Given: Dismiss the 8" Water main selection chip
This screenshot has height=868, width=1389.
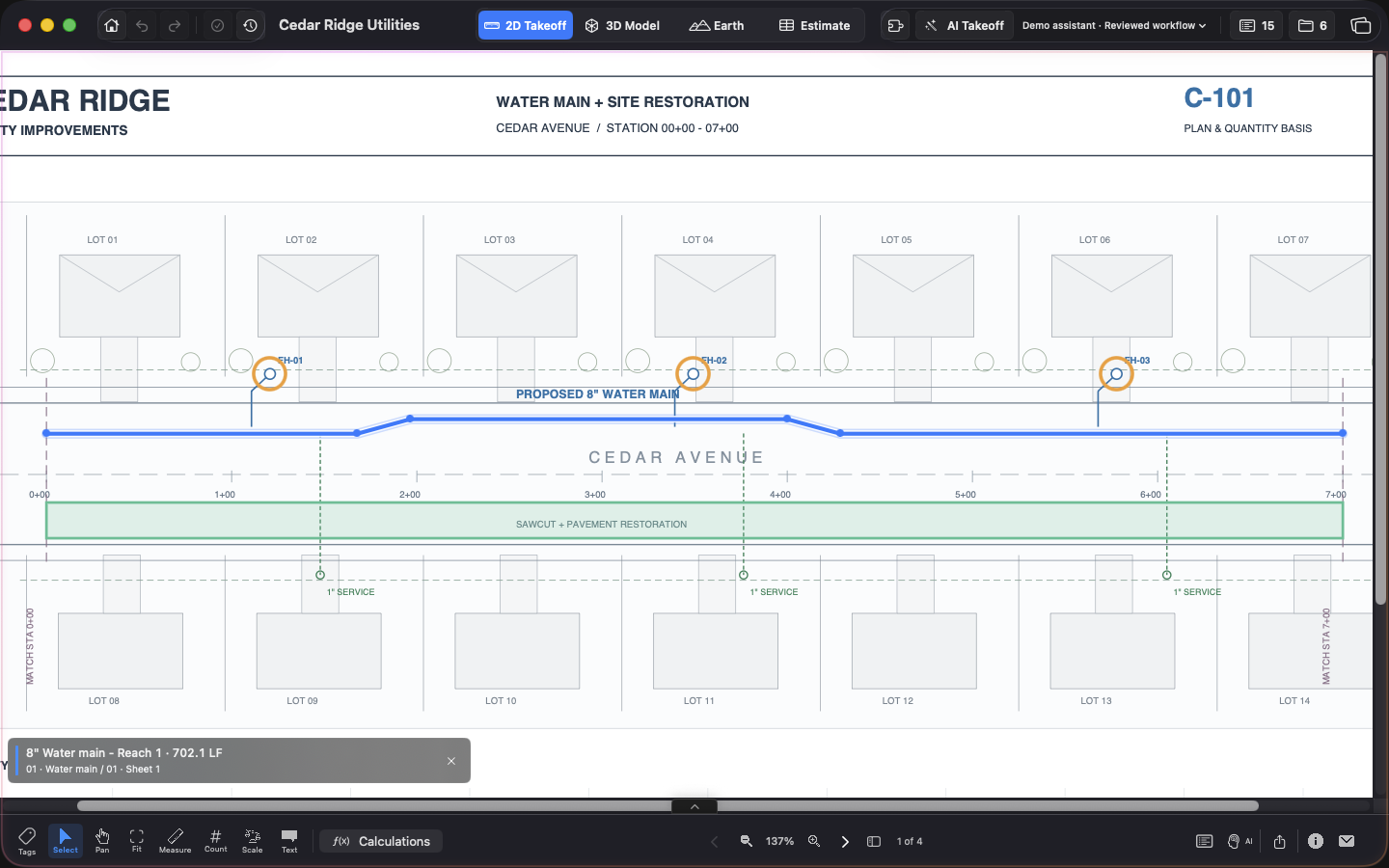Looking at the screenshot, I should tap(451, 761).
